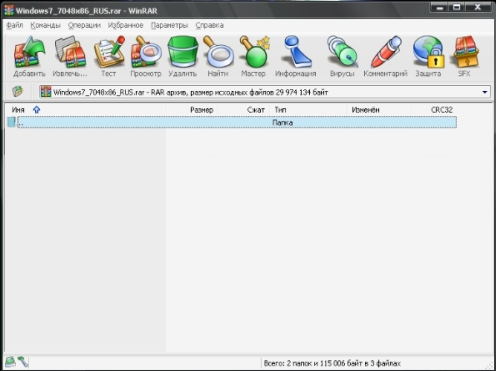
Task: Sort by Тип column header
Action: coord(309,110)
